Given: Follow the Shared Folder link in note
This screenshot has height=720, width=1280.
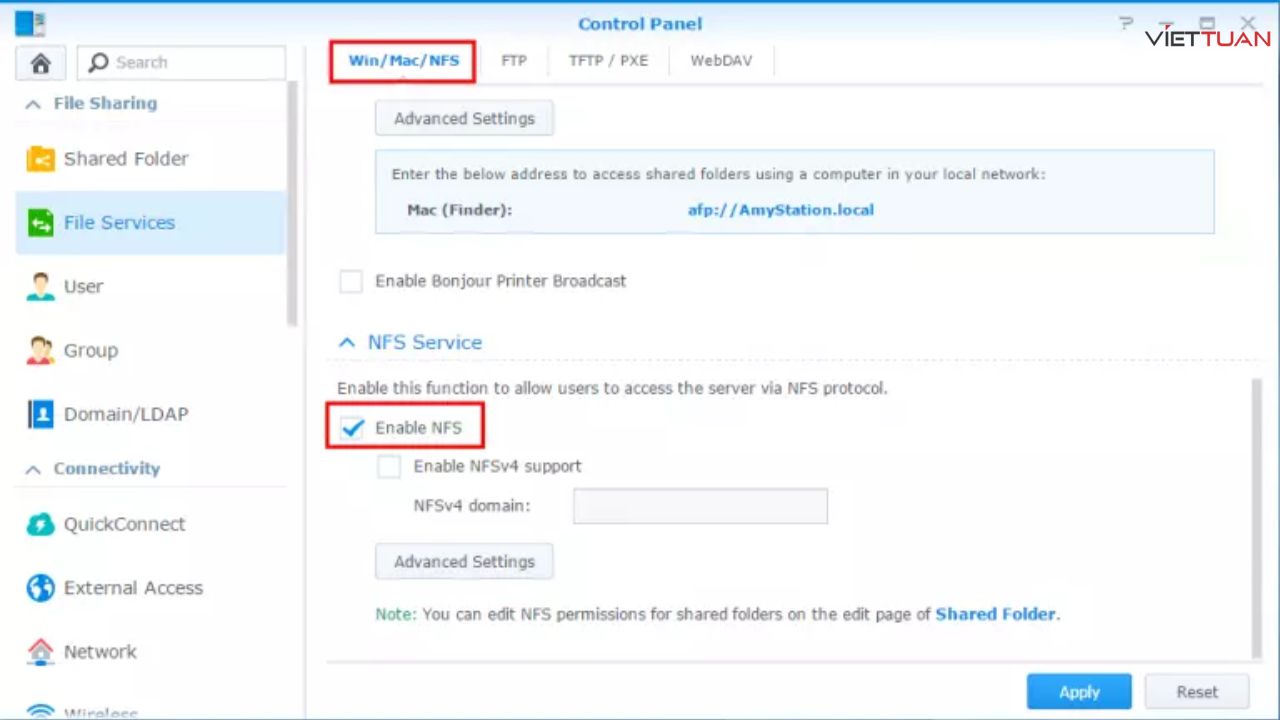Looking at the screenshot, I should tap(995, 614).
